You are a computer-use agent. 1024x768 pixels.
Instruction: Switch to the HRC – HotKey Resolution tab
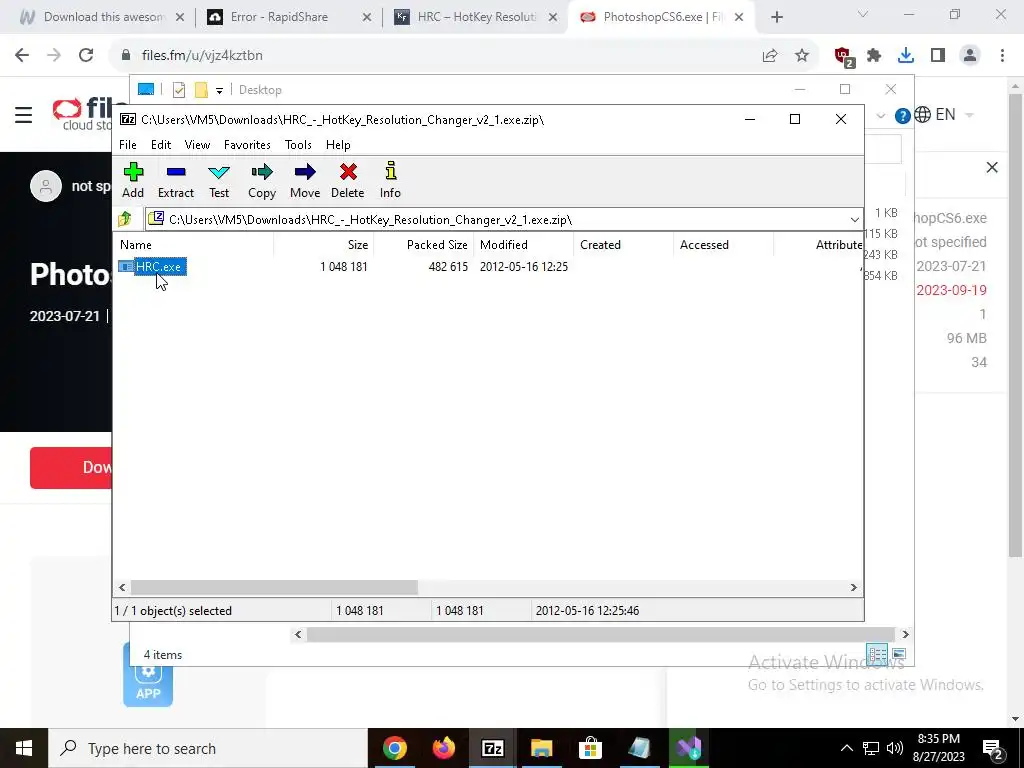click(477, 17)
